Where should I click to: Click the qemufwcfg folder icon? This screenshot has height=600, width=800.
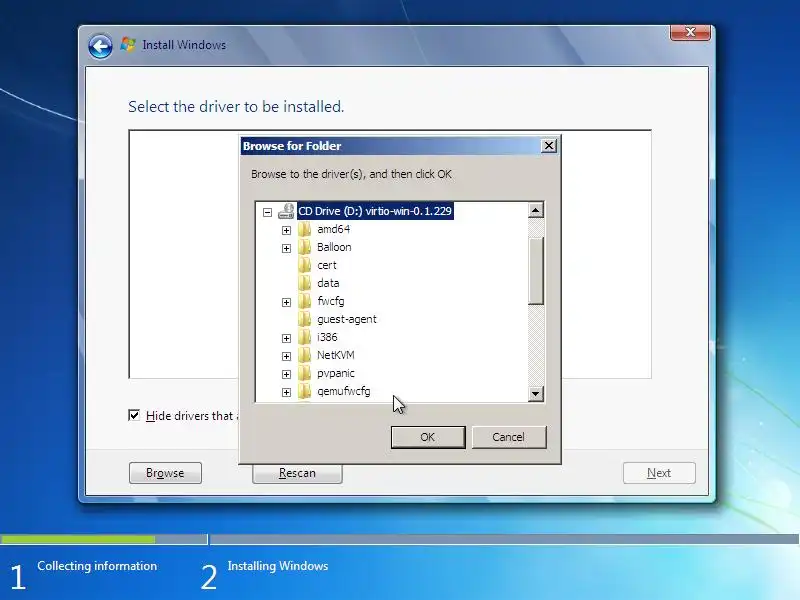(x=305, y=391)
